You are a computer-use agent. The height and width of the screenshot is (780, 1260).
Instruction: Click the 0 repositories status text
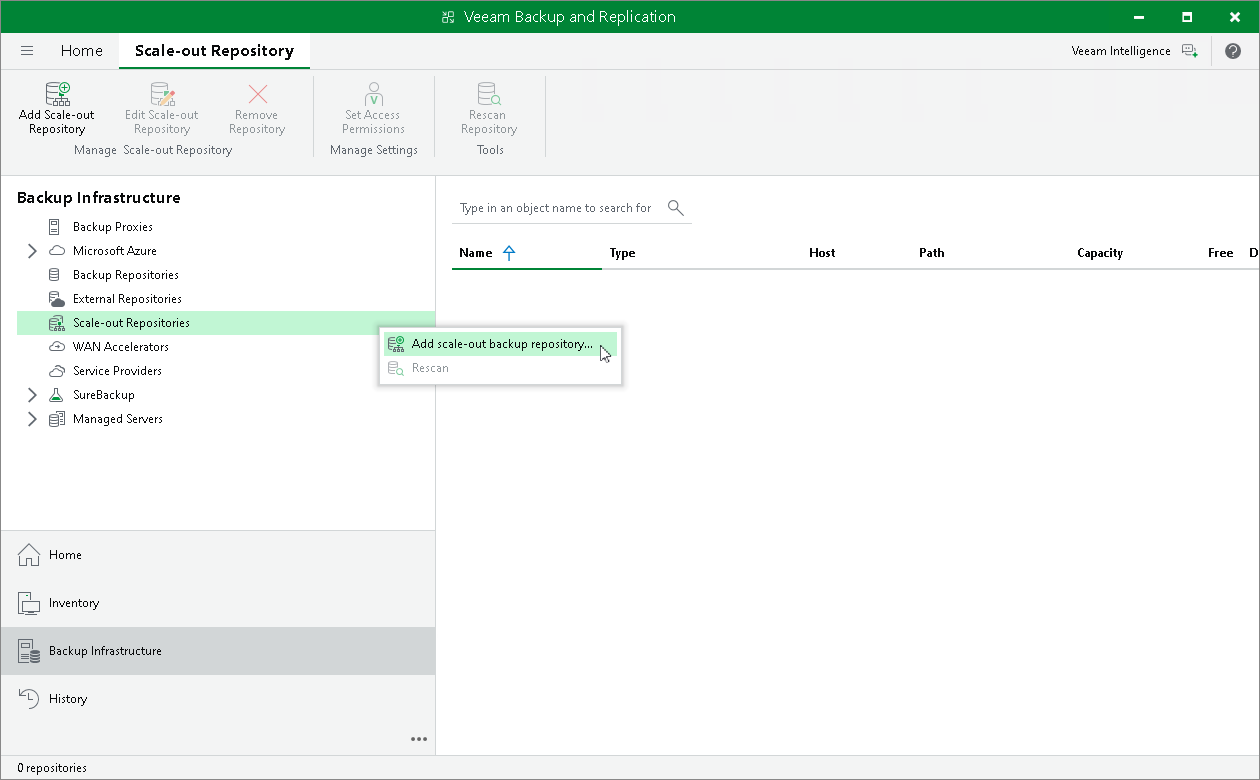52,768
